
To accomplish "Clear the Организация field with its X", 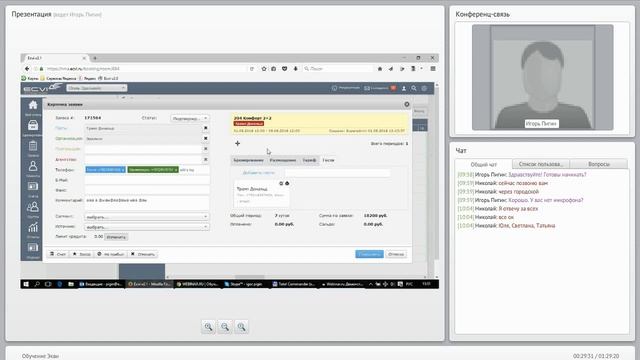I will click(206, 138).
